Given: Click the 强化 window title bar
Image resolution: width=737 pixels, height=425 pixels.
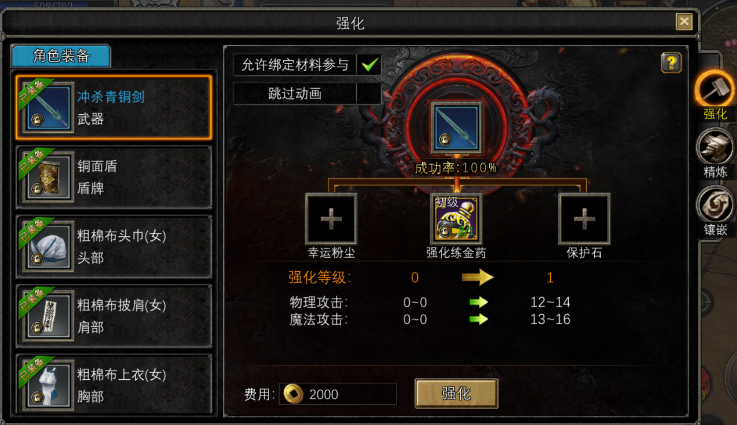Looking at the screenshot, I should point(350,23).
